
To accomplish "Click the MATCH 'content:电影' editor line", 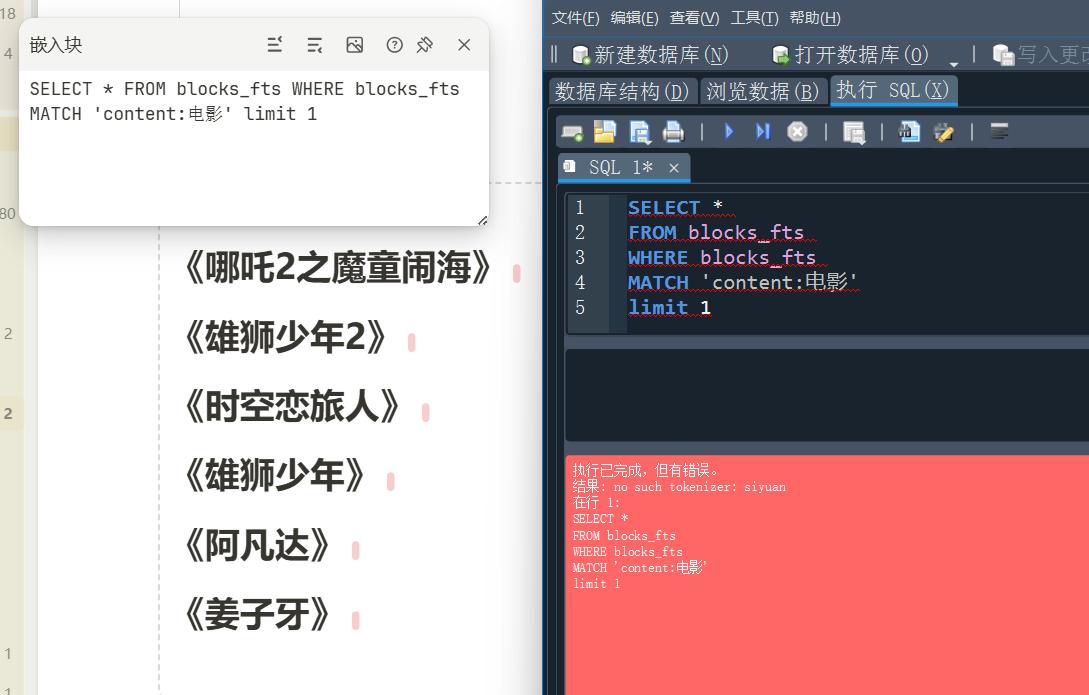I will 743,282.
